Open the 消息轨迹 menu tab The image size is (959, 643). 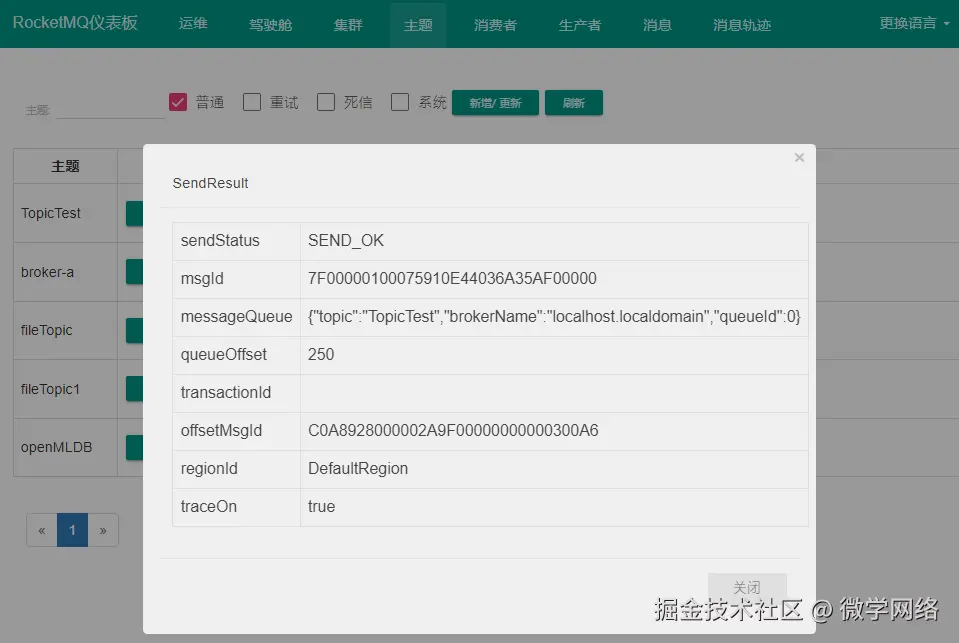click(x=742, y=24)
